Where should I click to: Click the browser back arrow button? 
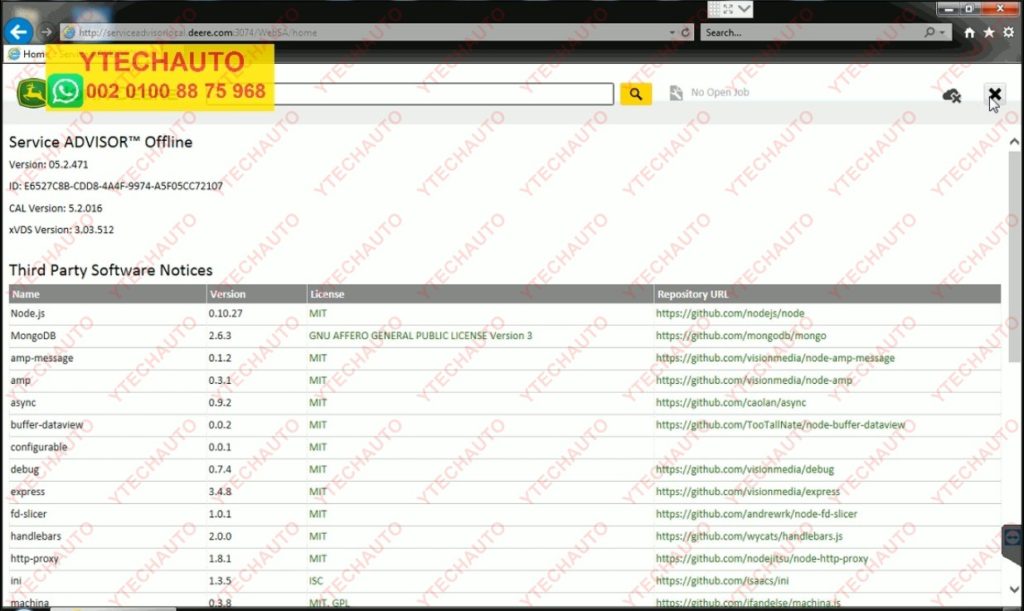pos(18,31)
